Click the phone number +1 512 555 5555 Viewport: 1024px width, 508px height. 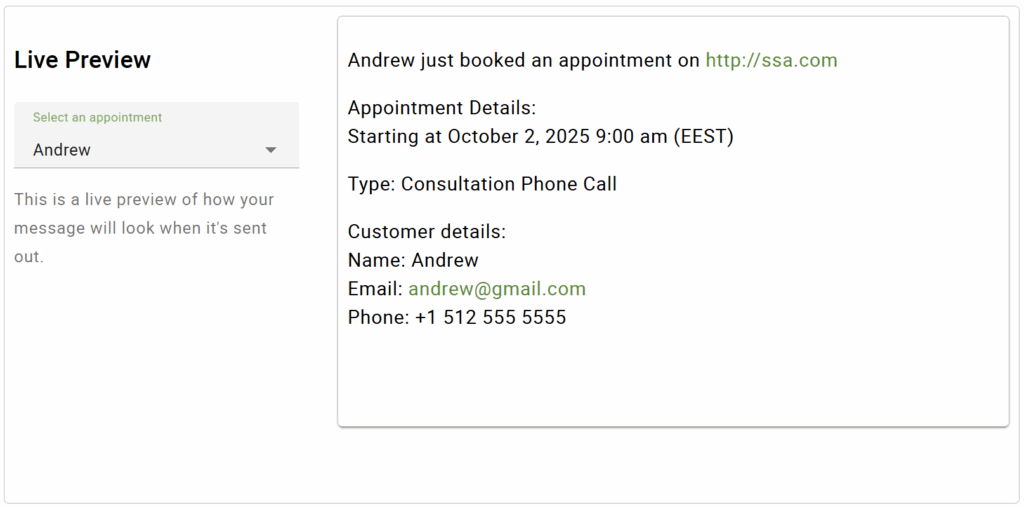point(490,318)
